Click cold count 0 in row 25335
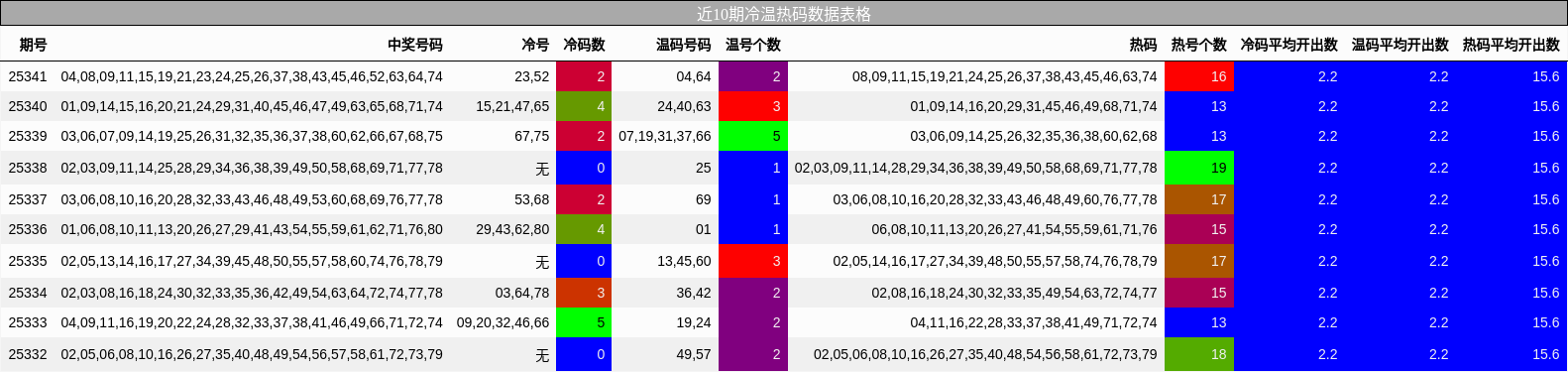The height and width of the screenshot is (372, 1568). click(x=584, y=261)
